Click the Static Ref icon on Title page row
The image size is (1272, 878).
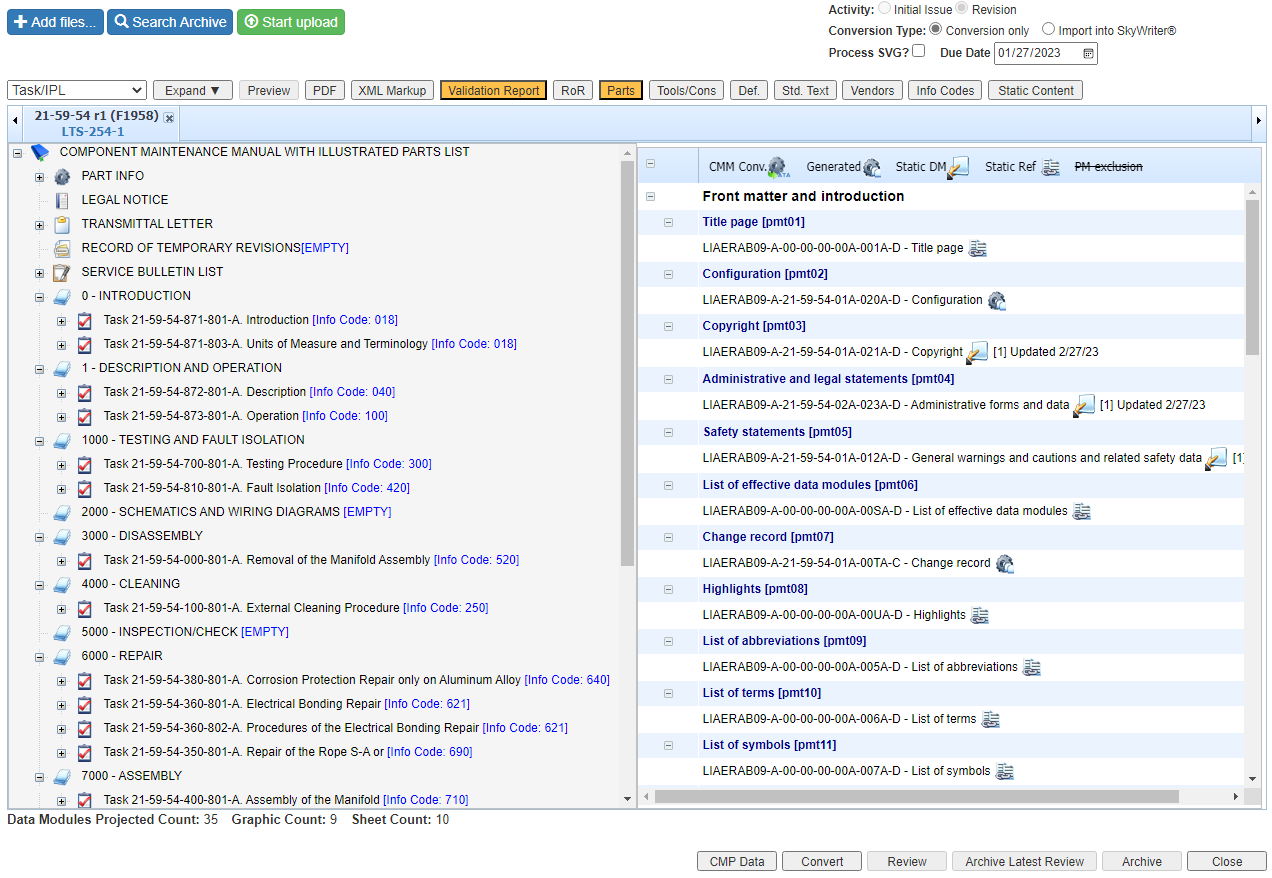pos(978,248)
